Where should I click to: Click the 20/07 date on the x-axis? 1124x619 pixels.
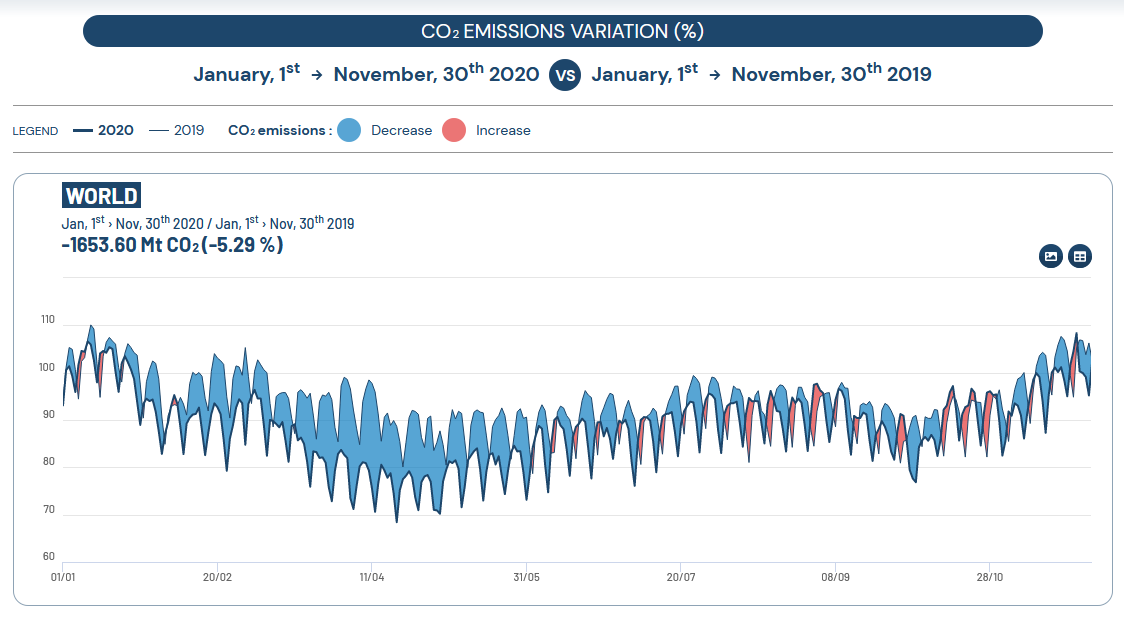tap(680, 577)
